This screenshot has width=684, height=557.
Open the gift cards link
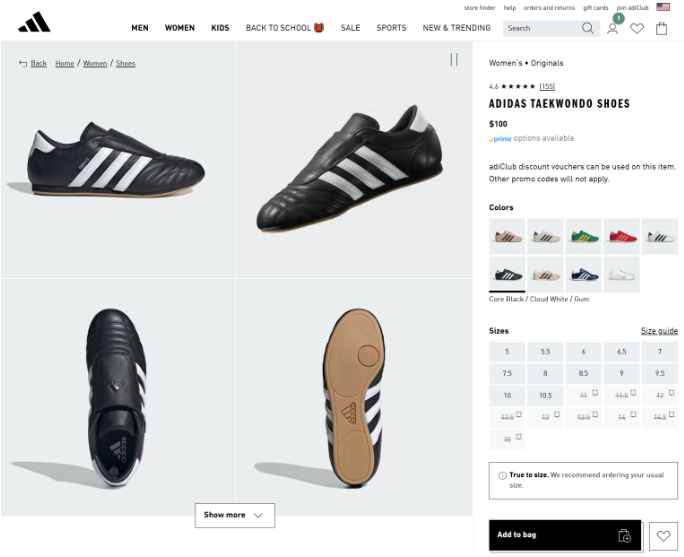pyautogui.click(x=595, y=8)
